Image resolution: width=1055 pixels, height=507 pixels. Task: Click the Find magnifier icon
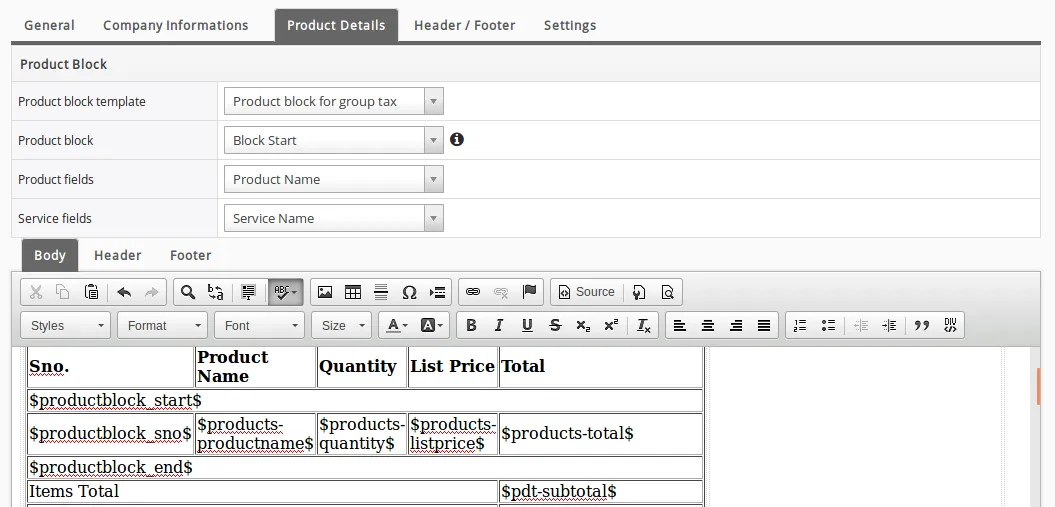pyautogui.click(x=187, y=292)
